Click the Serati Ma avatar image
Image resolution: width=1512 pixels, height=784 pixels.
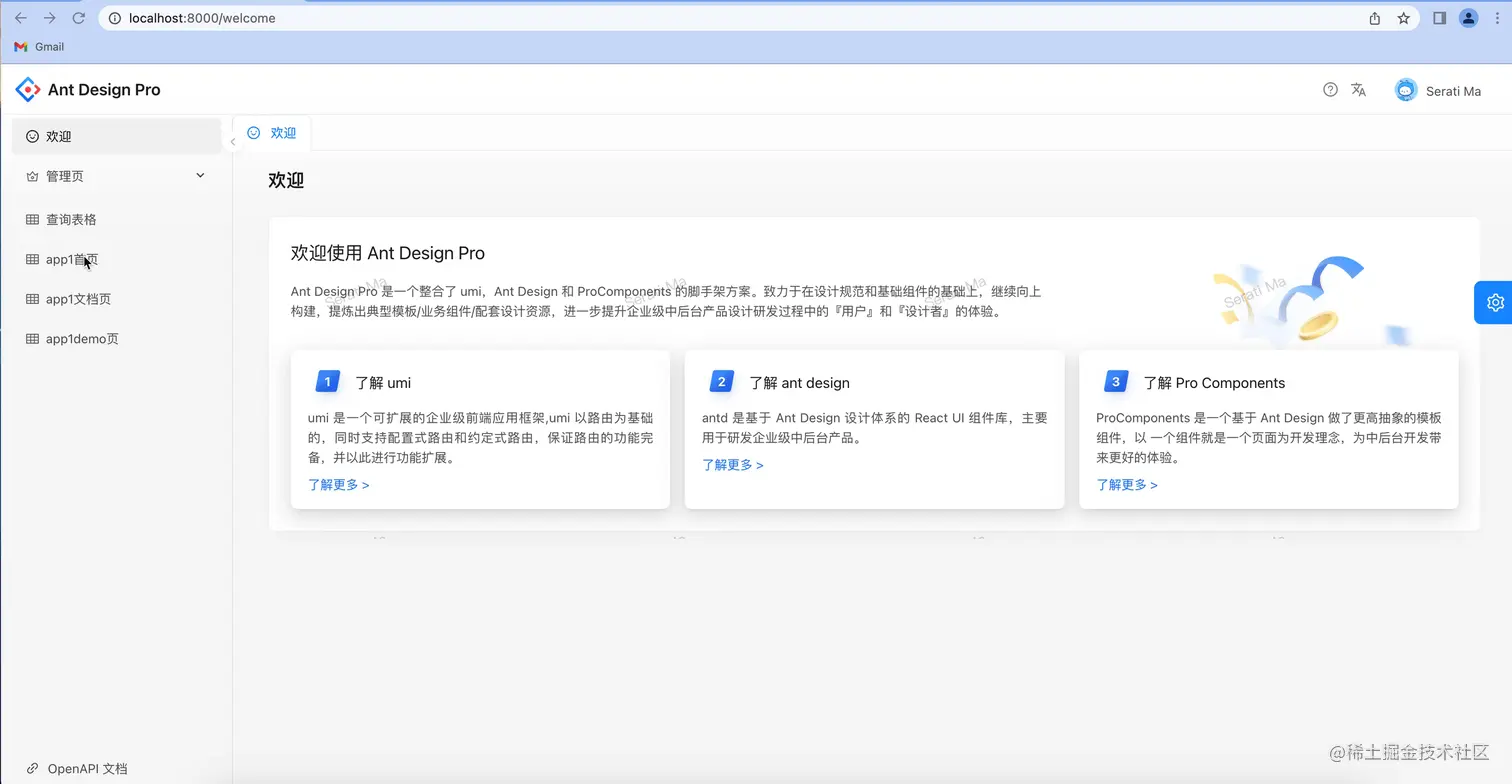click(1406, 90)
